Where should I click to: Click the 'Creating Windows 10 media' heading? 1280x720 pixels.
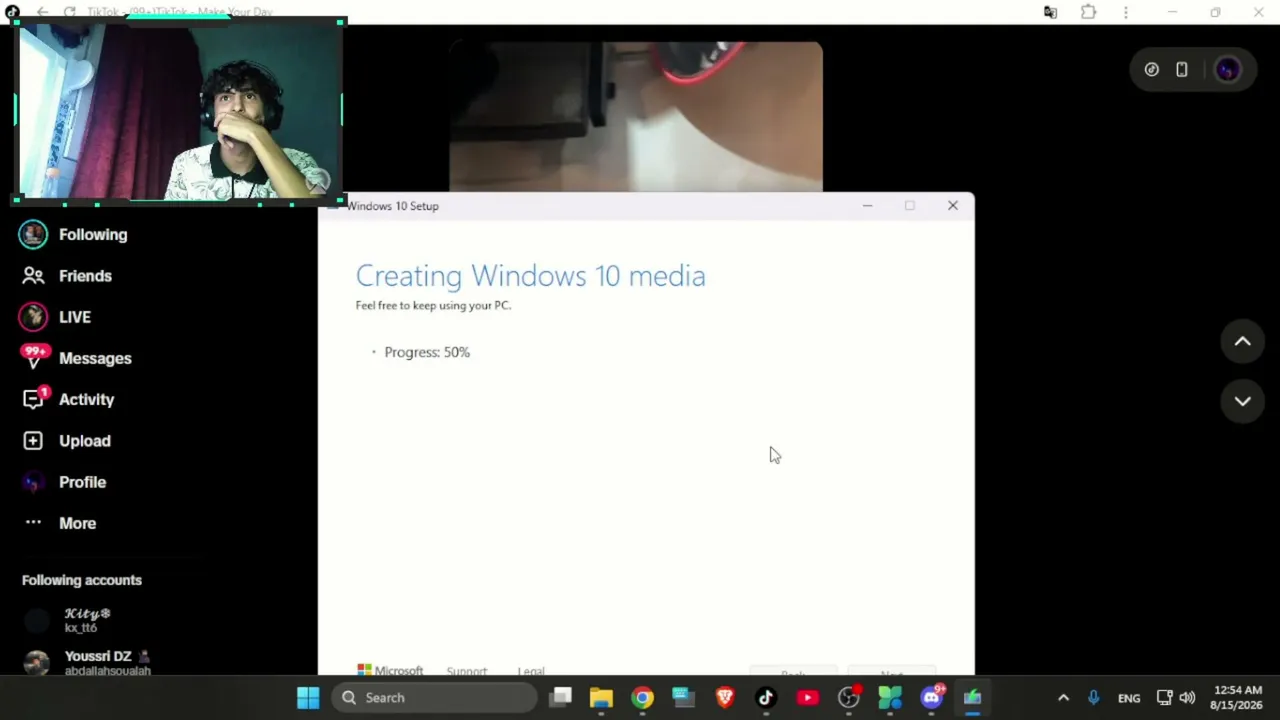click(x=530, y=276)
